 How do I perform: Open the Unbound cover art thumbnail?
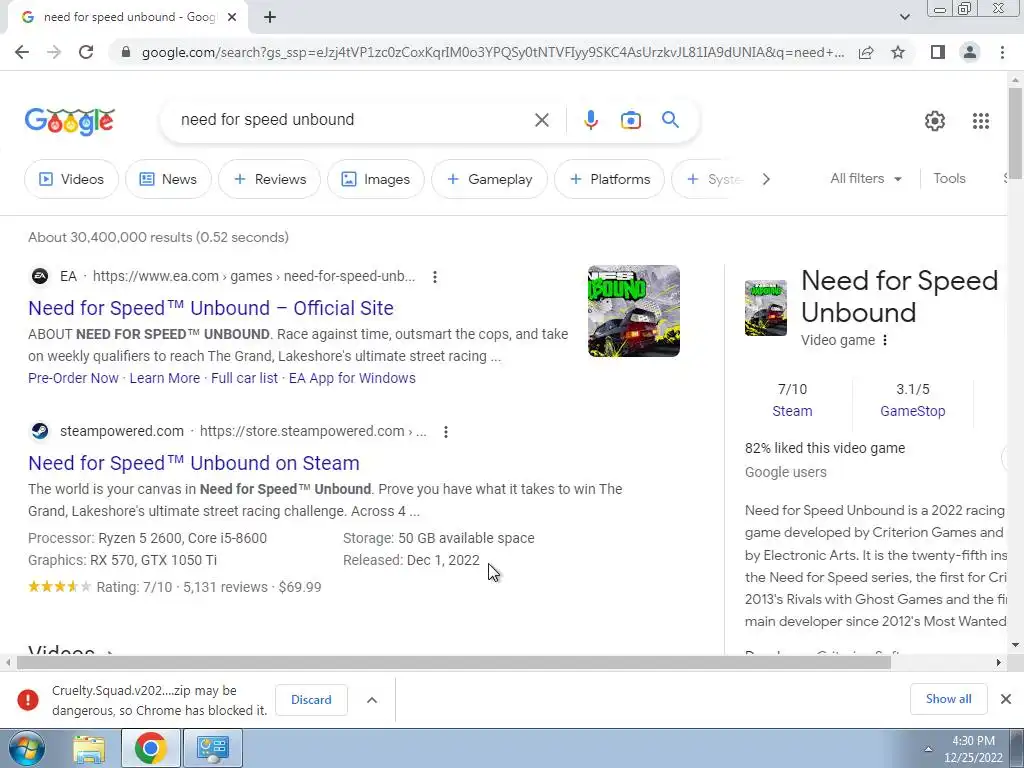pos(633,311)
